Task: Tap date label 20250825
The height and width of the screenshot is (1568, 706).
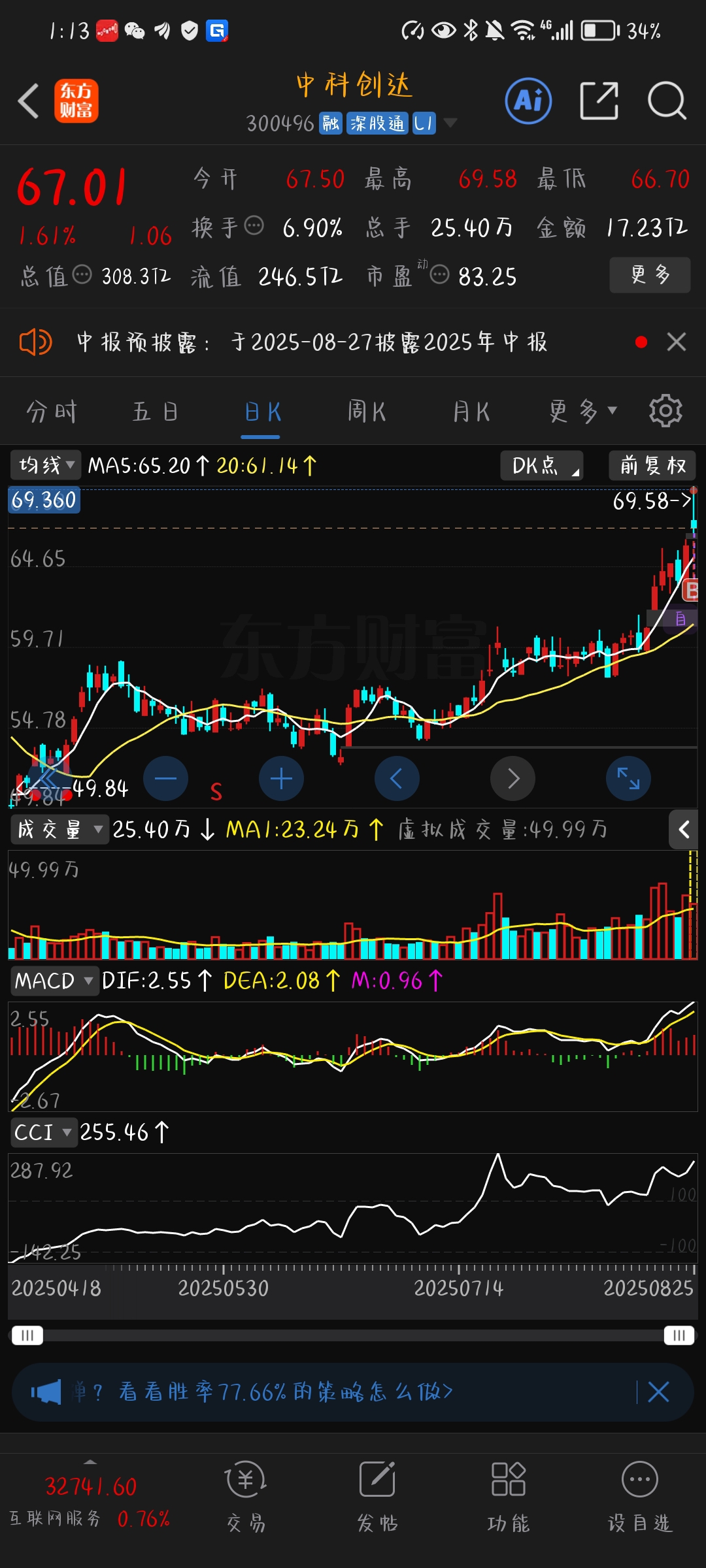Action: coord(648,1288)
